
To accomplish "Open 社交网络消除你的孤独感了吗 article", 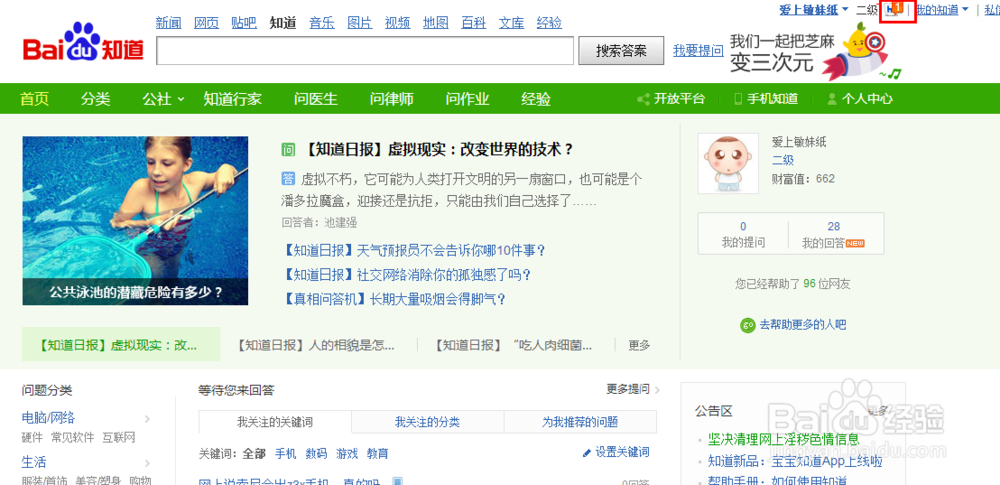I will pyautogui.click(x=406, y=275).
